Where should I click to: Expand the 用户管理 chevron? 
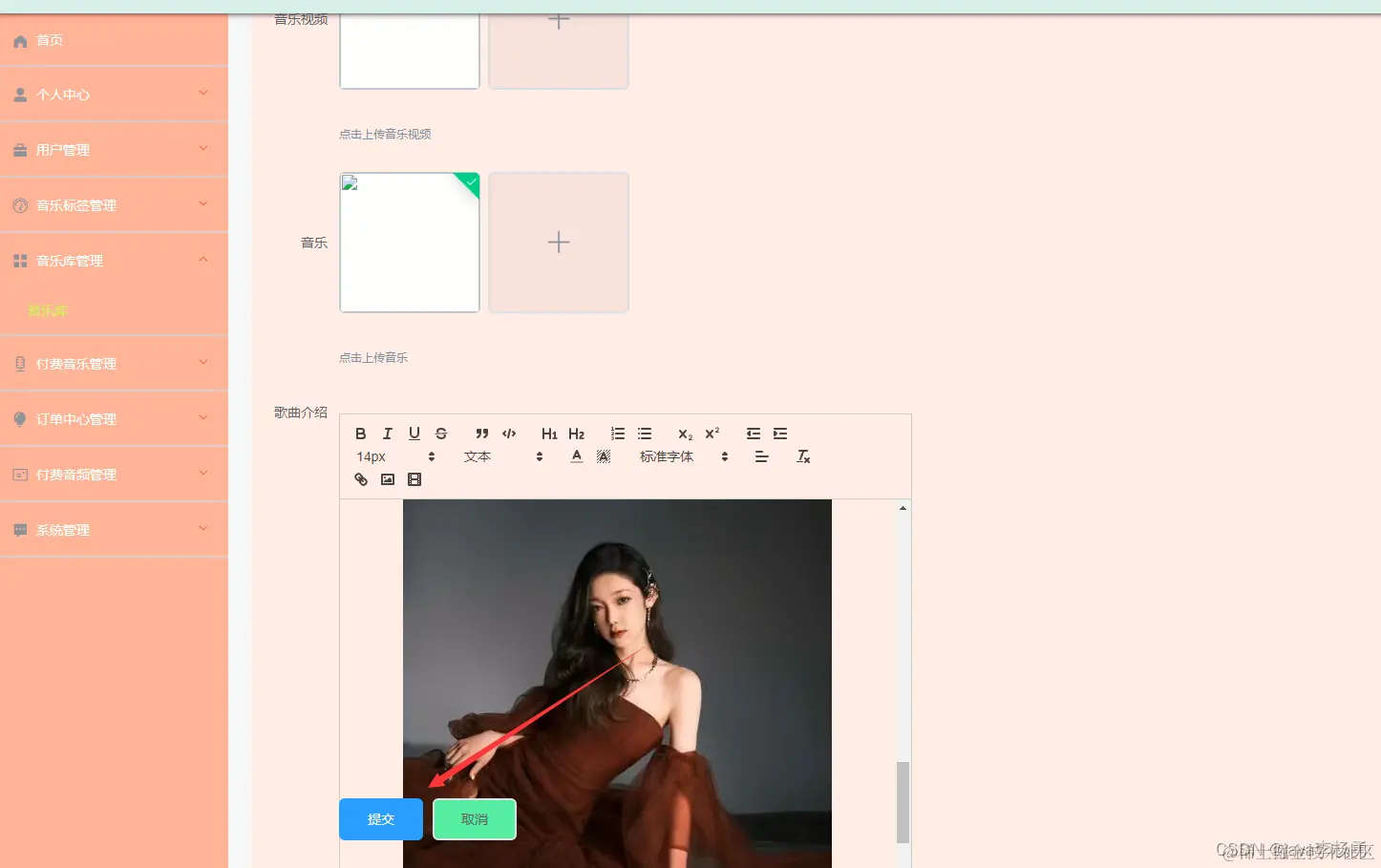click(x=202, y=148)
